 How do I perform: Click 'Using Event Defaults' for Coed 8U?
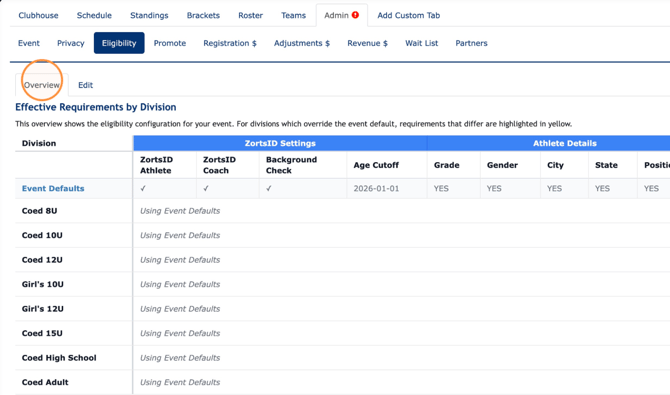[180, 211]
